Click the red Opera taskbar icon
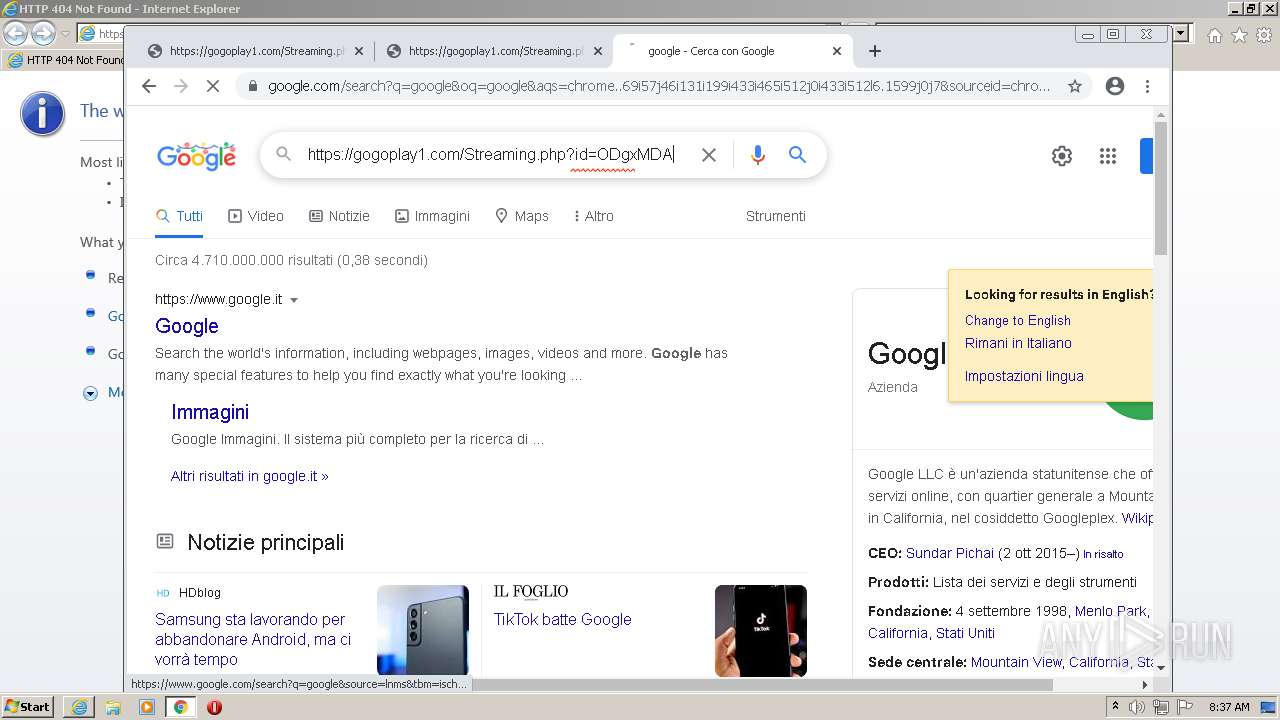 (x=214, y=707)
